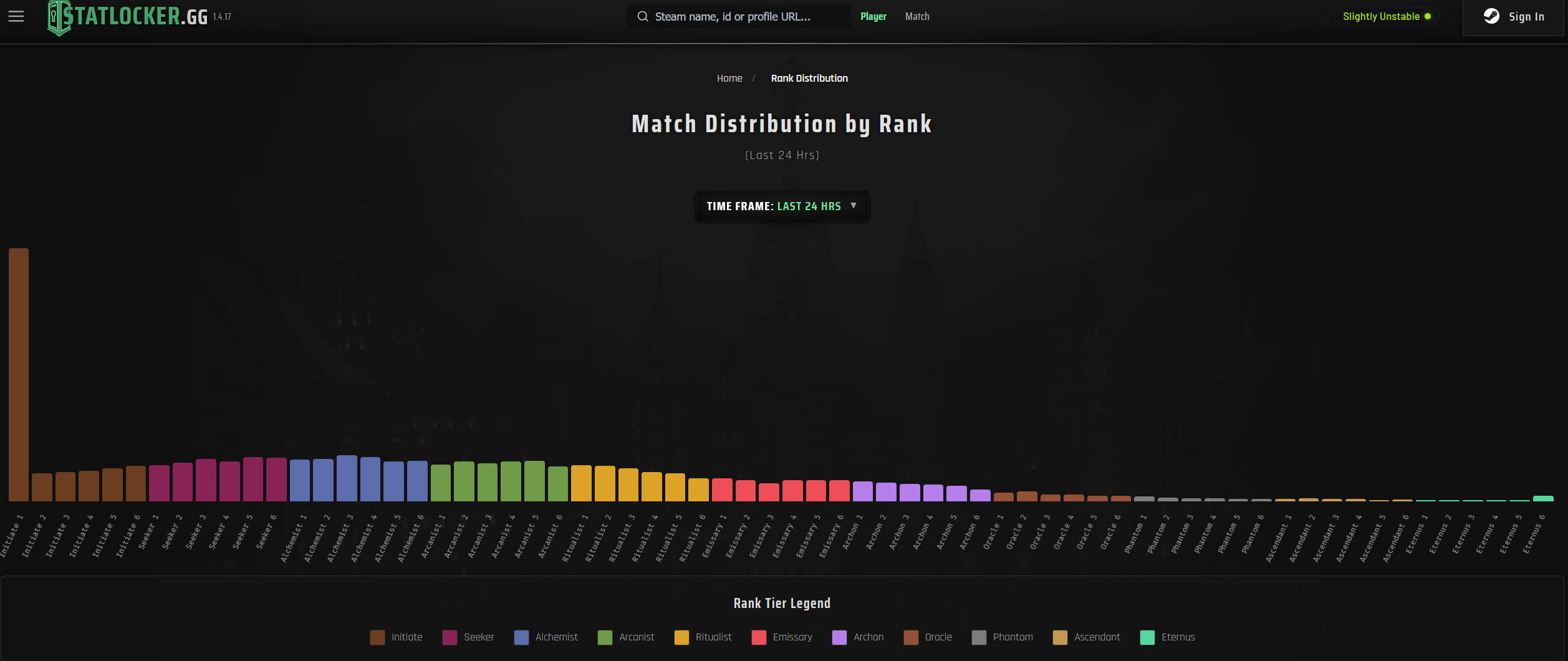Go to Home breadcrumb link
The image size is (1568, 661).
click(x=729, y=79)
